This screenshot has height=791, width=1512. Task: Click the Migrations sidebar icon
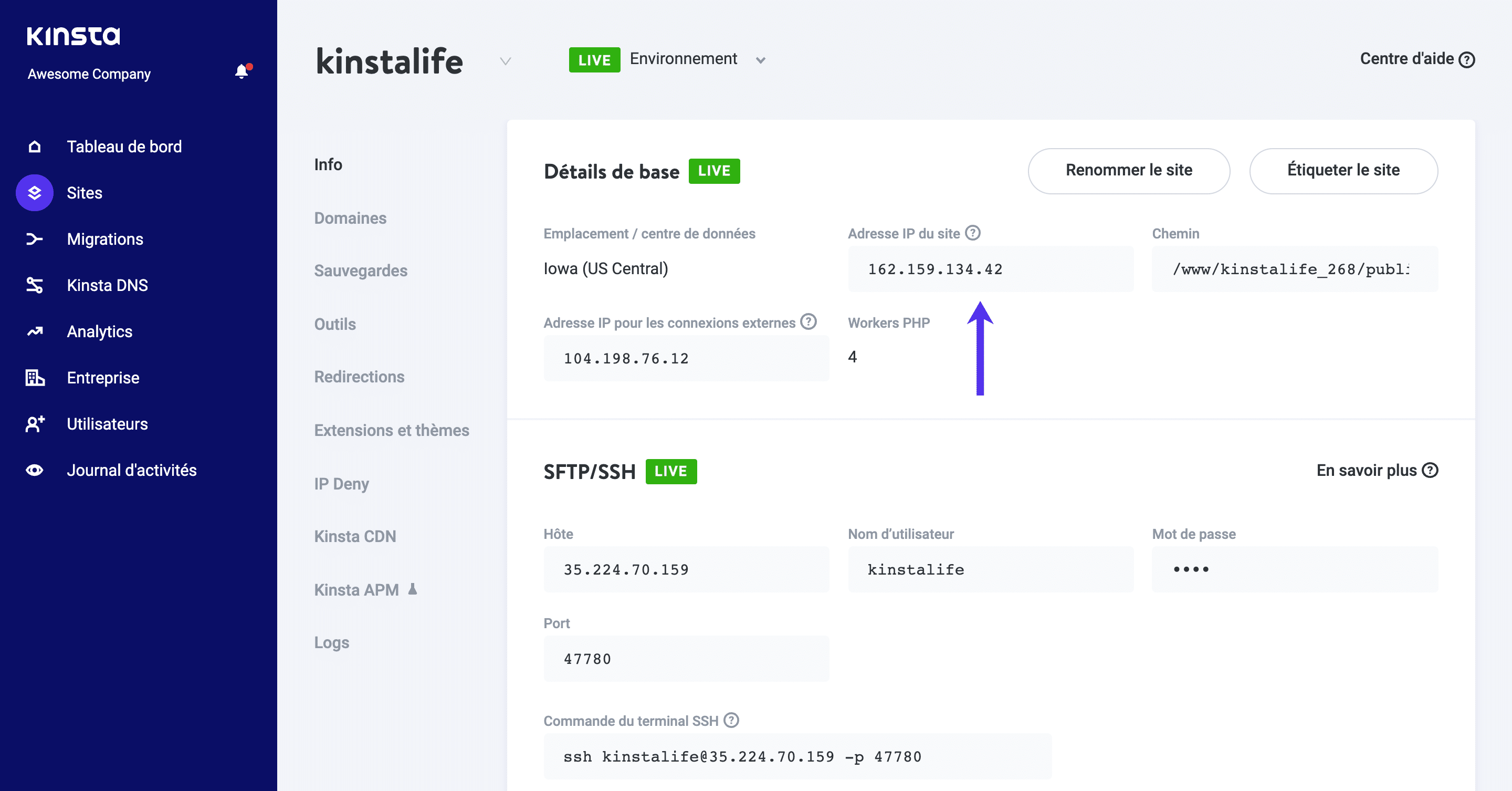tap(35, 239)
